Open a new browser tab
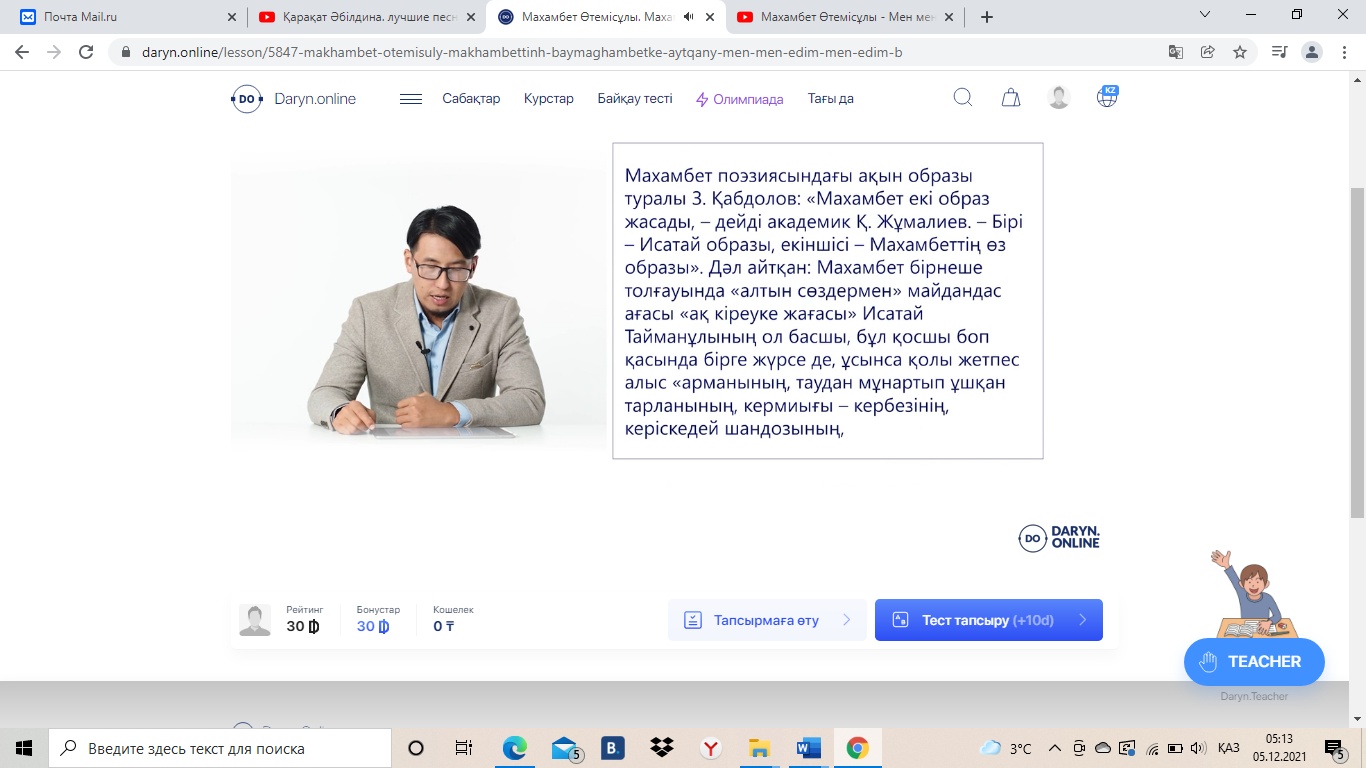 [987, 17]
